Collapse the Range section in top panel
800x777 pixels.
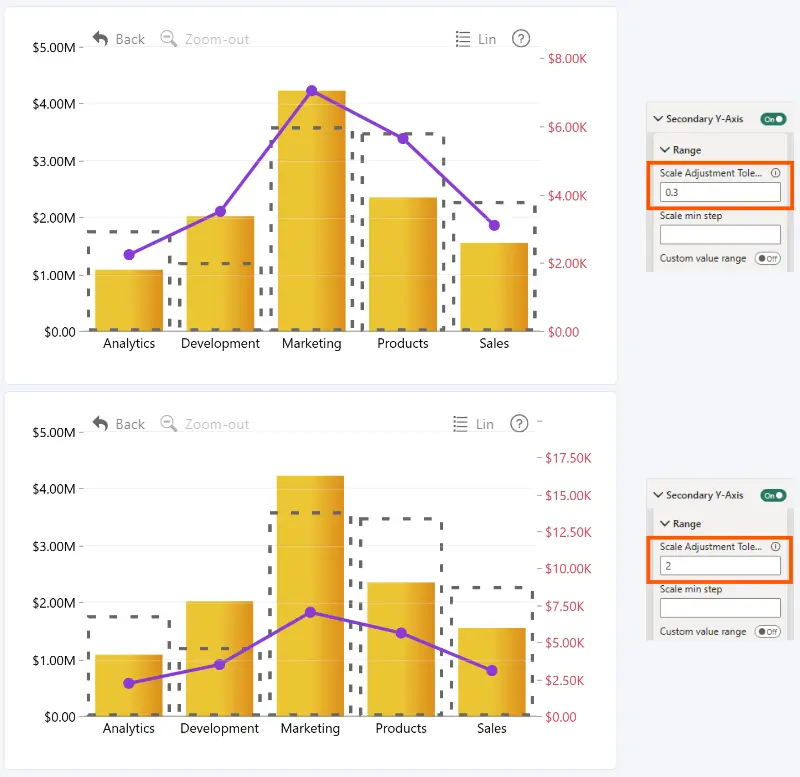click(665, 150)
